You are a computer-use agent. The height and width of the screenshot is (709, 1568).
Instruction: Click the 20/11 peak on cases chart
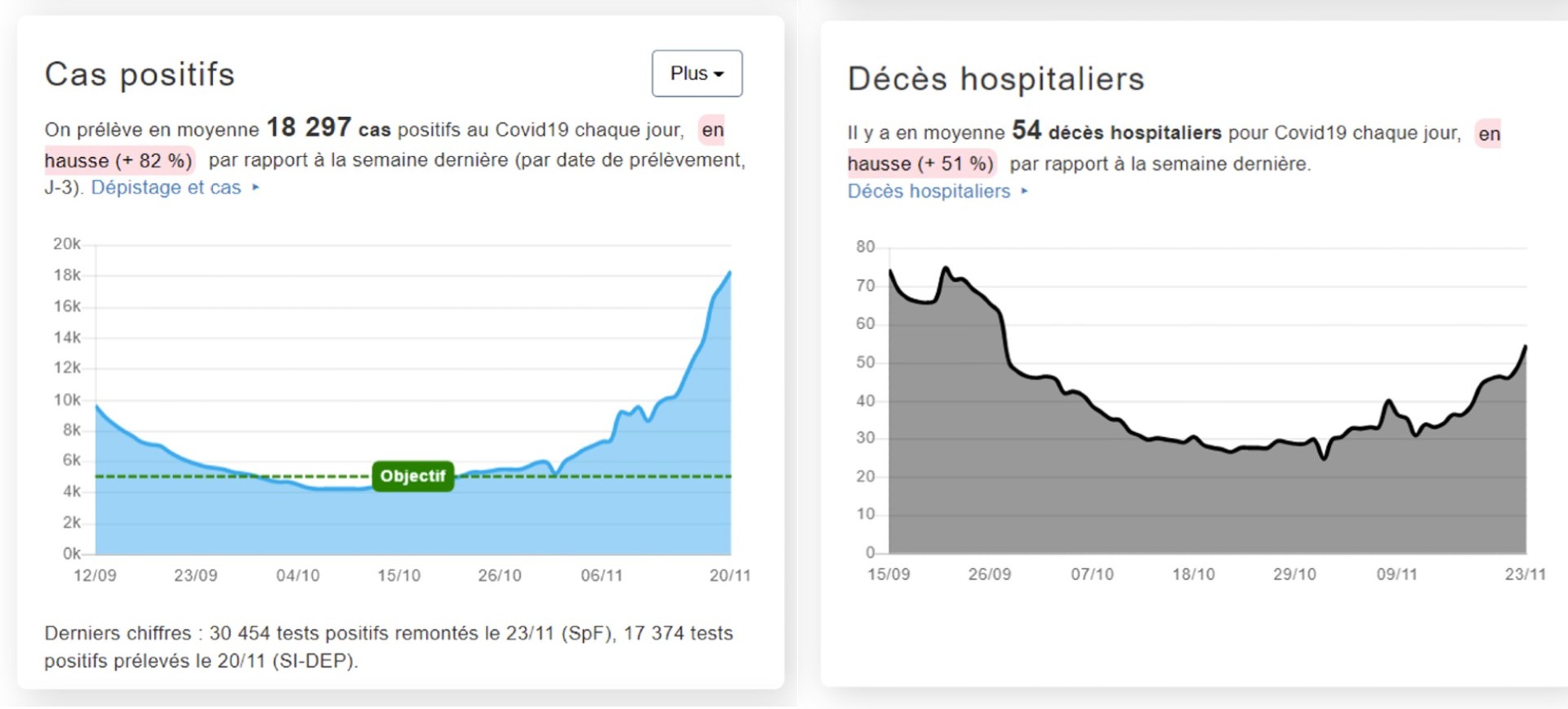tap(729, 273)
